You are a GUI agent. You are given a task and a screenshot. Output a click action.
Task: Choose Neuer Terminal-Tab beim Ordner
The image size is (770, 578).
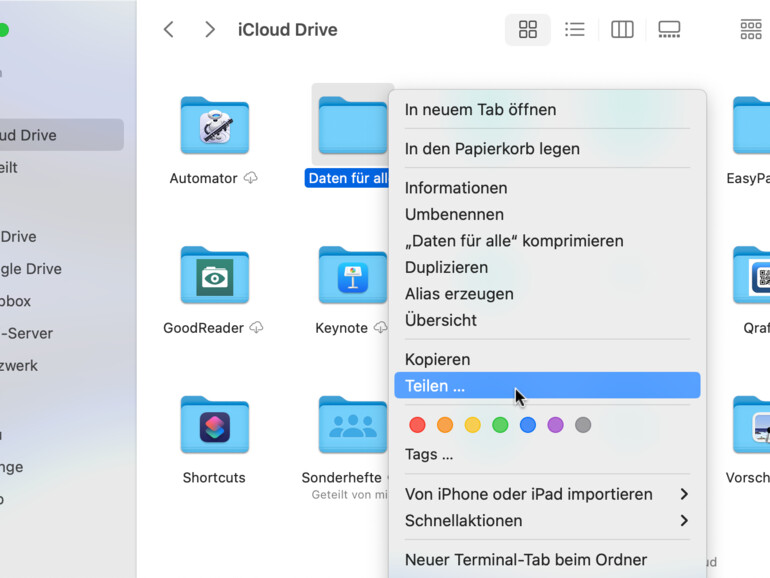tap(547, 560)
